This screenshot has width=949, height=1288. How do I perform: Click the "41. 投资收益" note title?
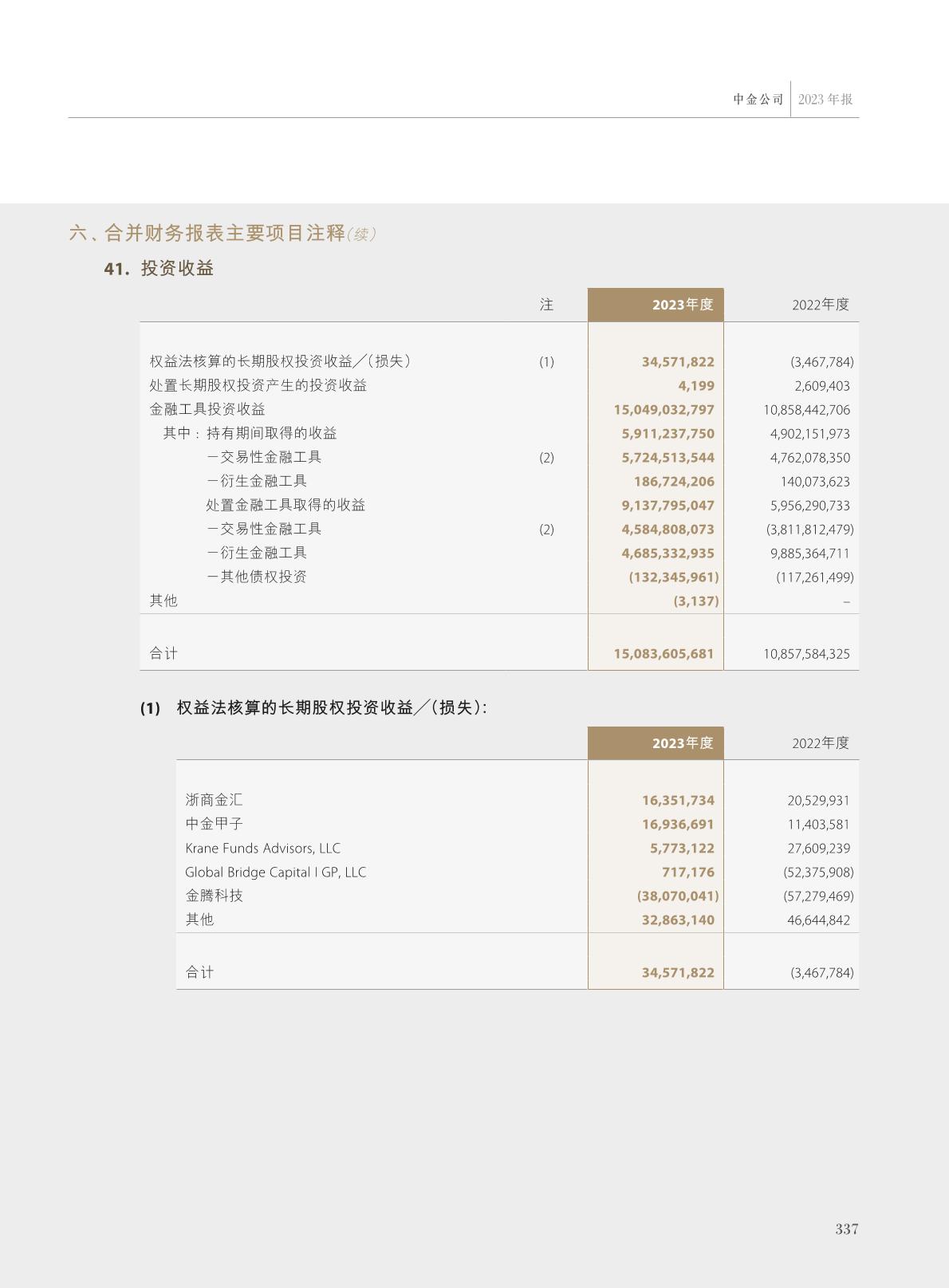coord(159,269)
